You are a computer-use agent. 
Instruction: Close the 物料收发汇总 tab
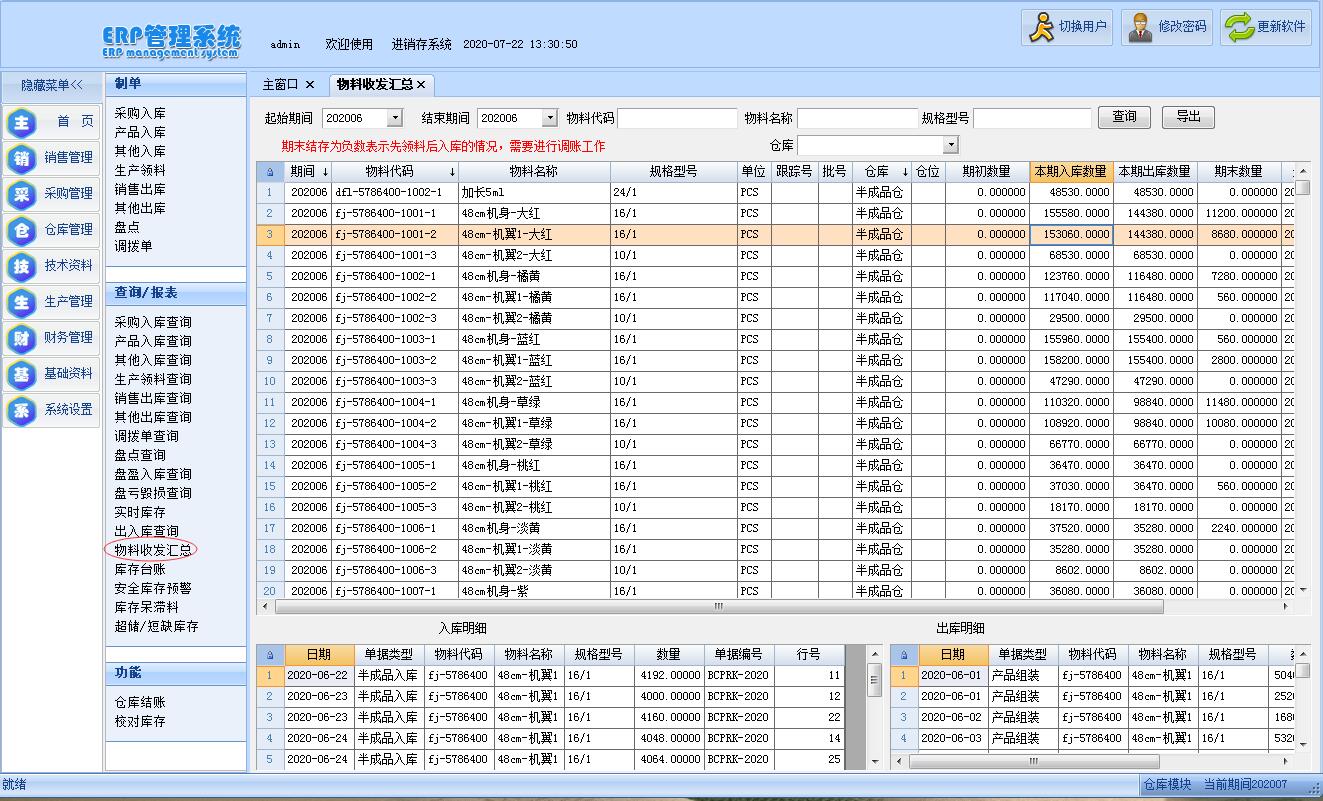pyautogui.click(x=422, y=85)
